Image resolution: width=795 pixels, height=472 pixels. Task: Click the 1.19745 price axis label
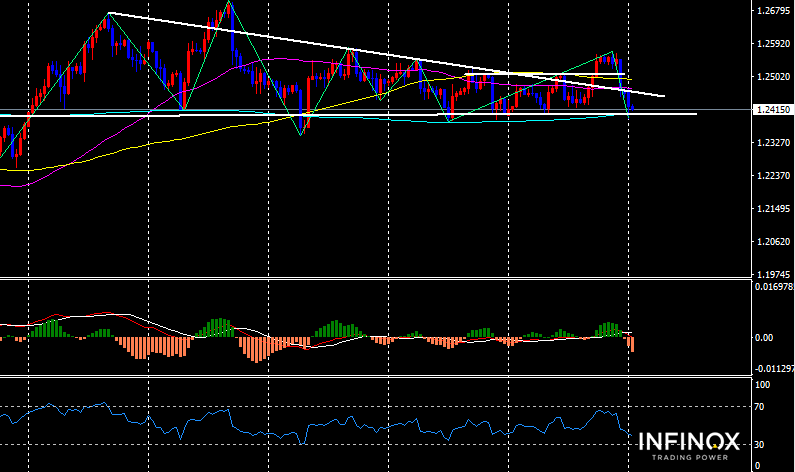pos(773,275)
